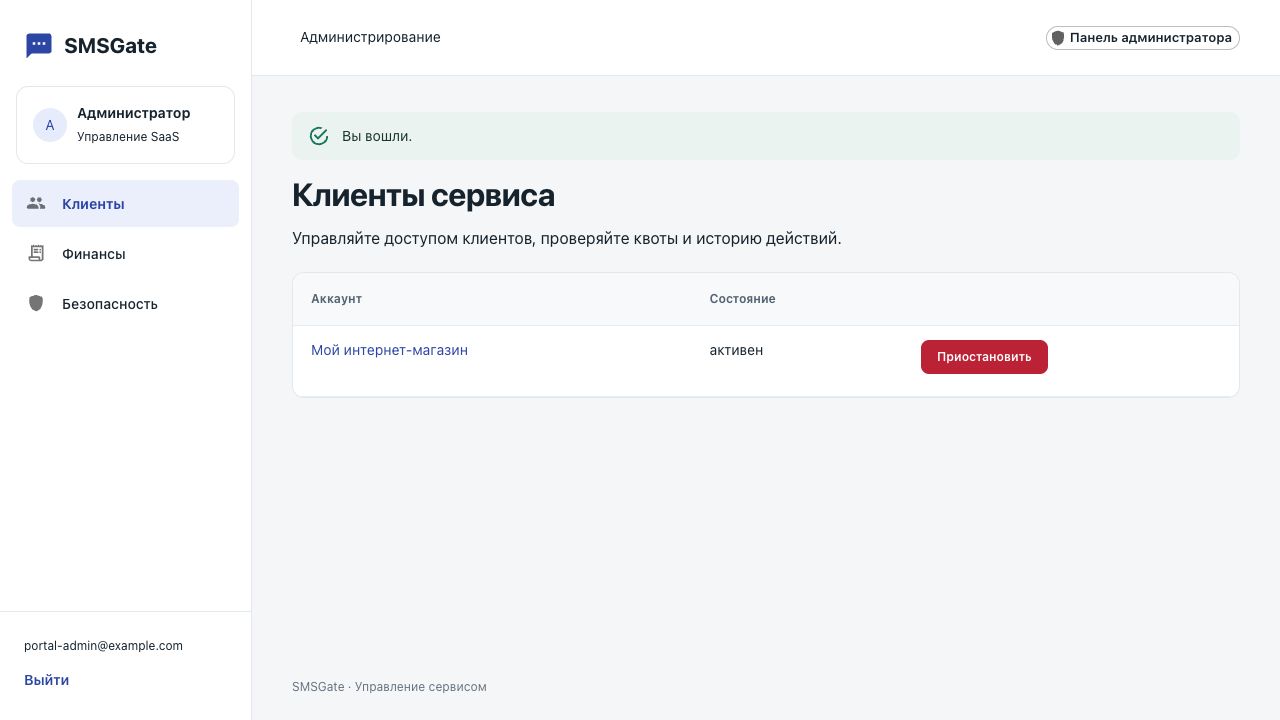
Task: Click the SMSGate chat bubble logo icon
Action: point(39,46)
